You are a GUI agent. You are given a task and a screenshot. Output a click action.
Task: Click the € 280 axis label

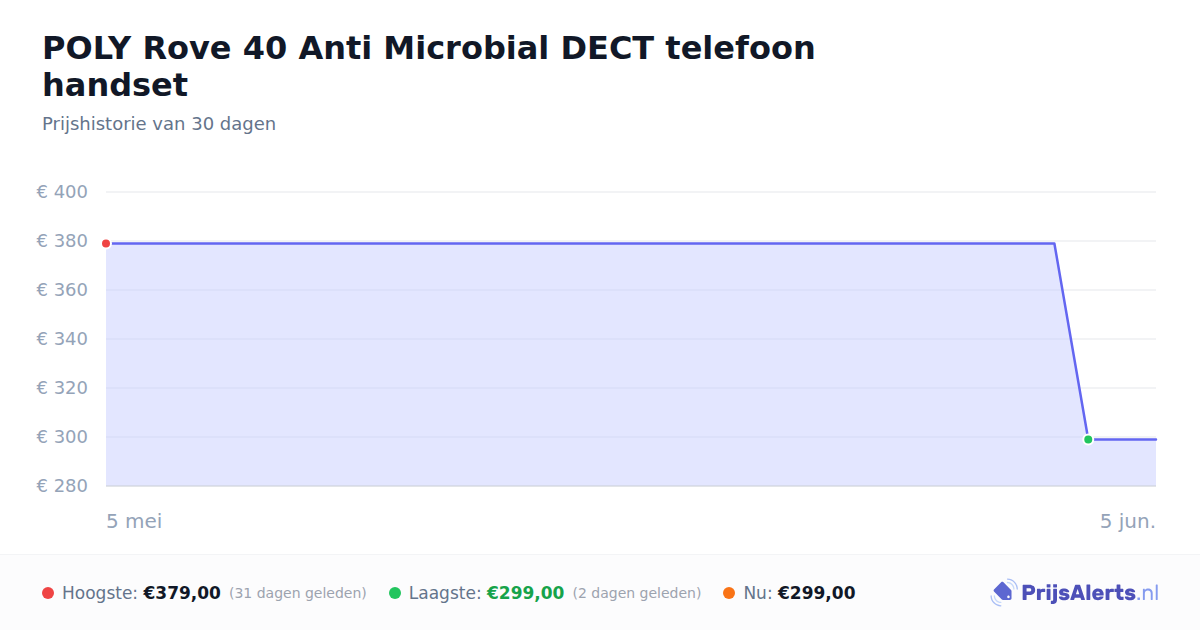tap(62, 486)
